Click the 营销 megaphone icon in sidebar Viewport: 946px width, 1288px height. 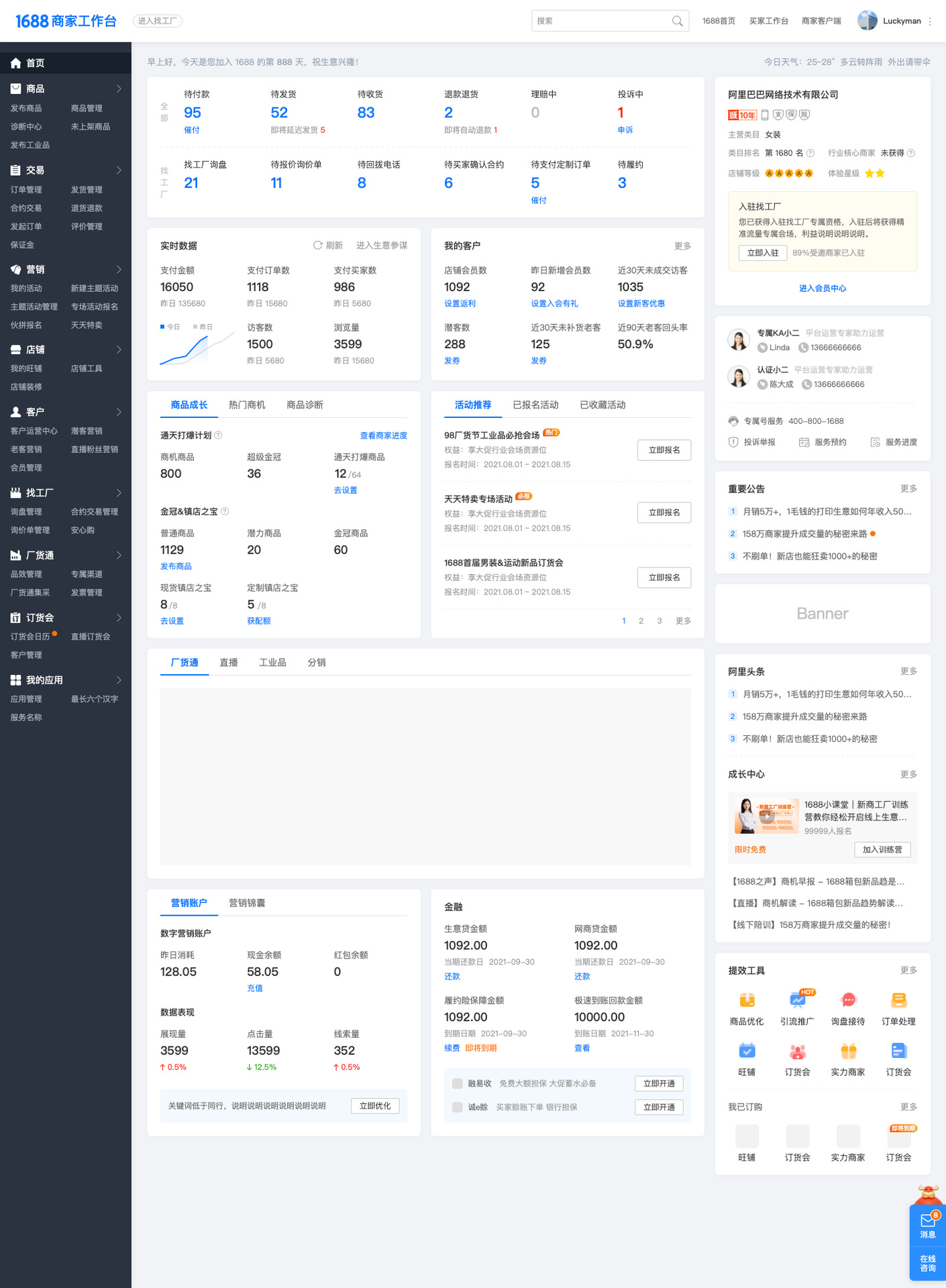click(x=16, y=270)
